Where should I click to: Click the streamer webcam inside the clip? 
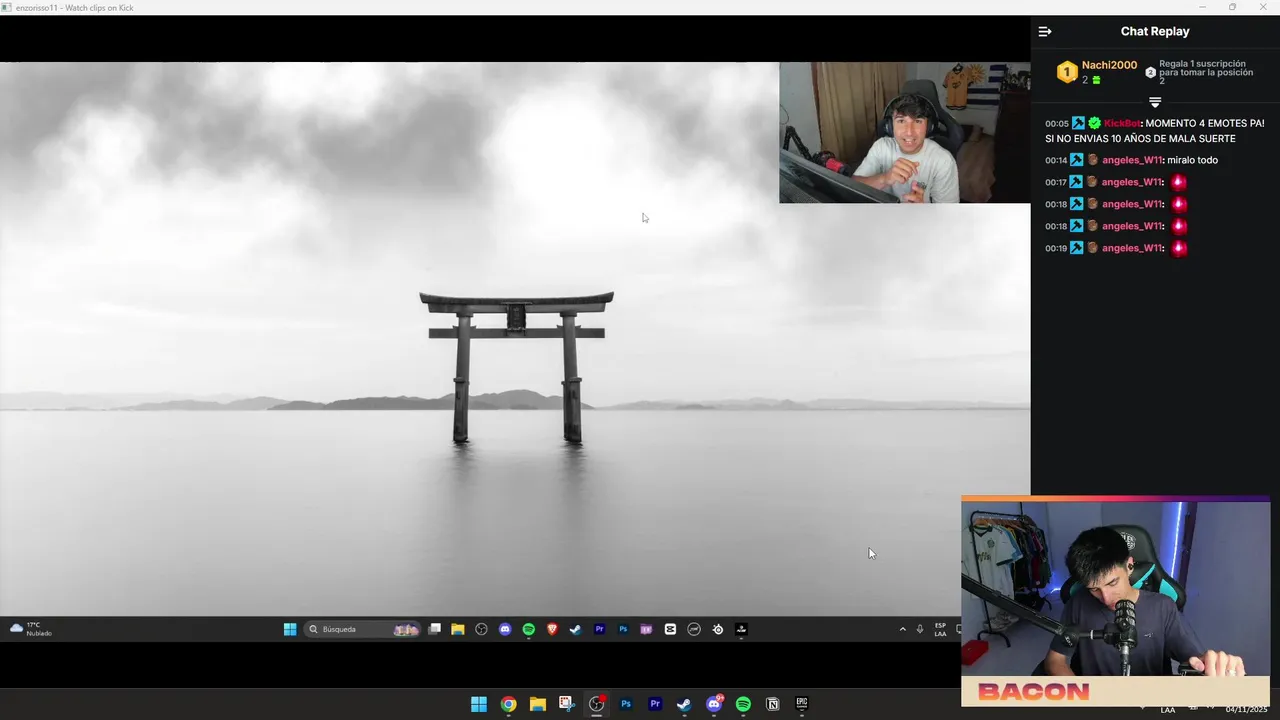coord(905,133)
